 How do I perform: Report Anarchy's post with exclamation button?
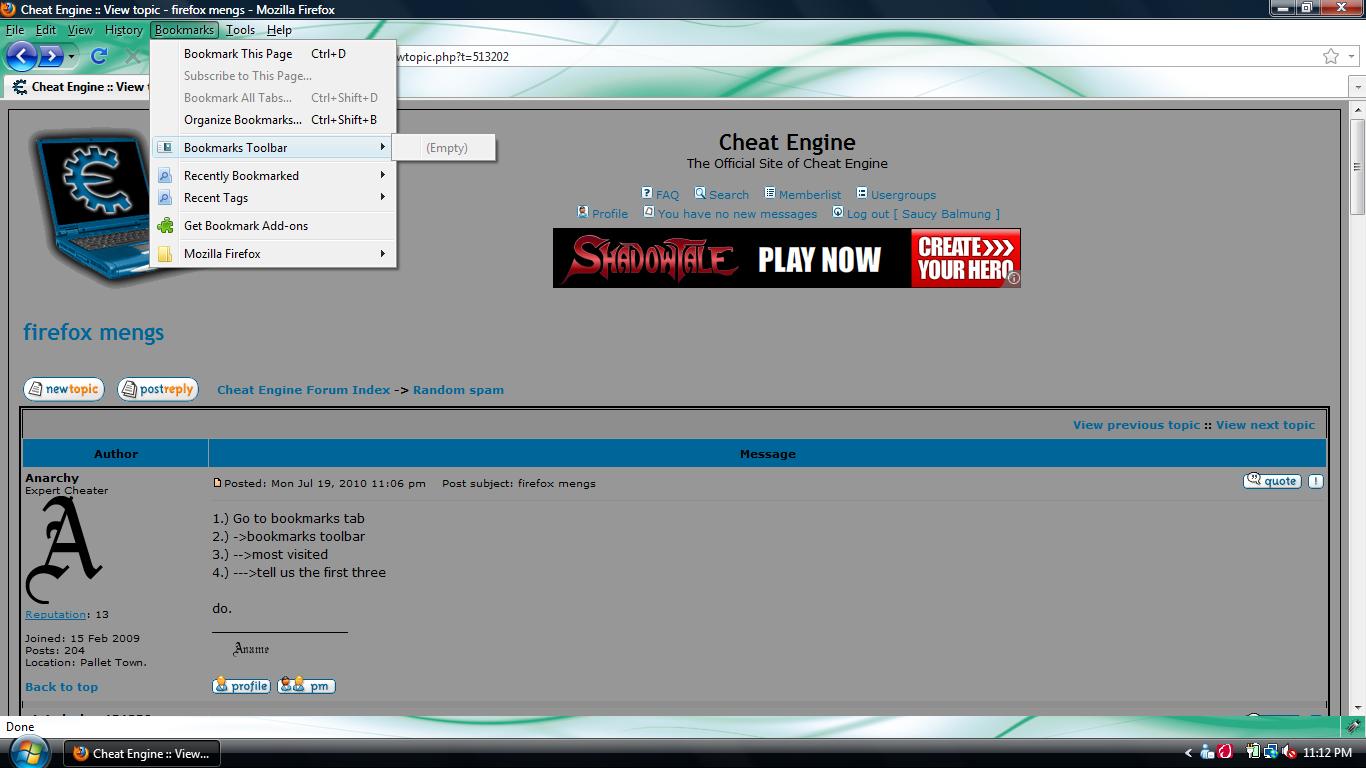(x=1315, y=481)
